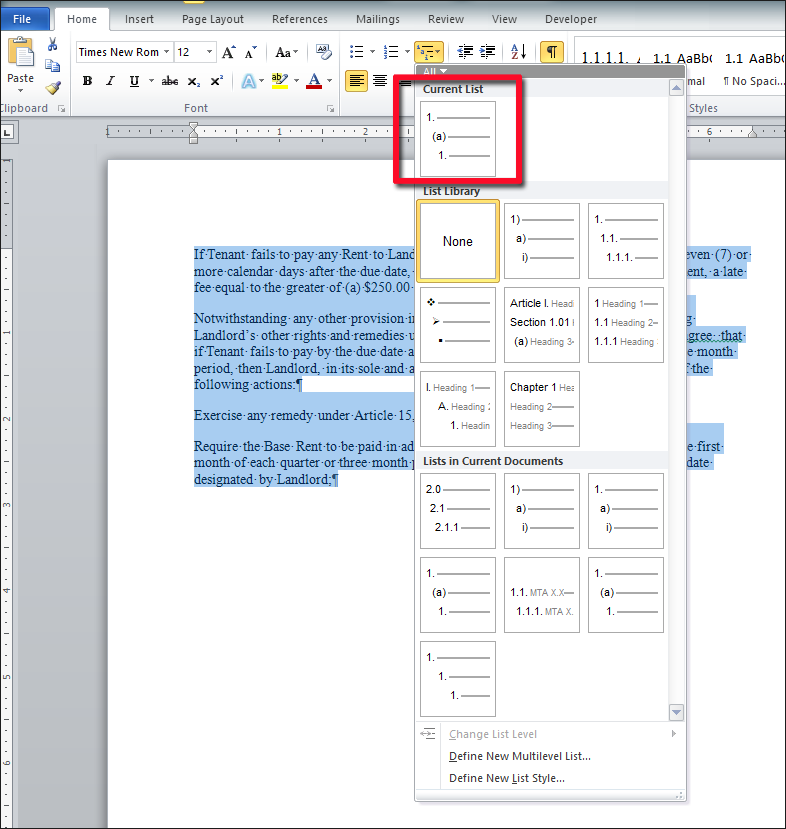Choose the 1) a) i) List Library style
This screenshot has height=829, width=786.
point(542,241)
